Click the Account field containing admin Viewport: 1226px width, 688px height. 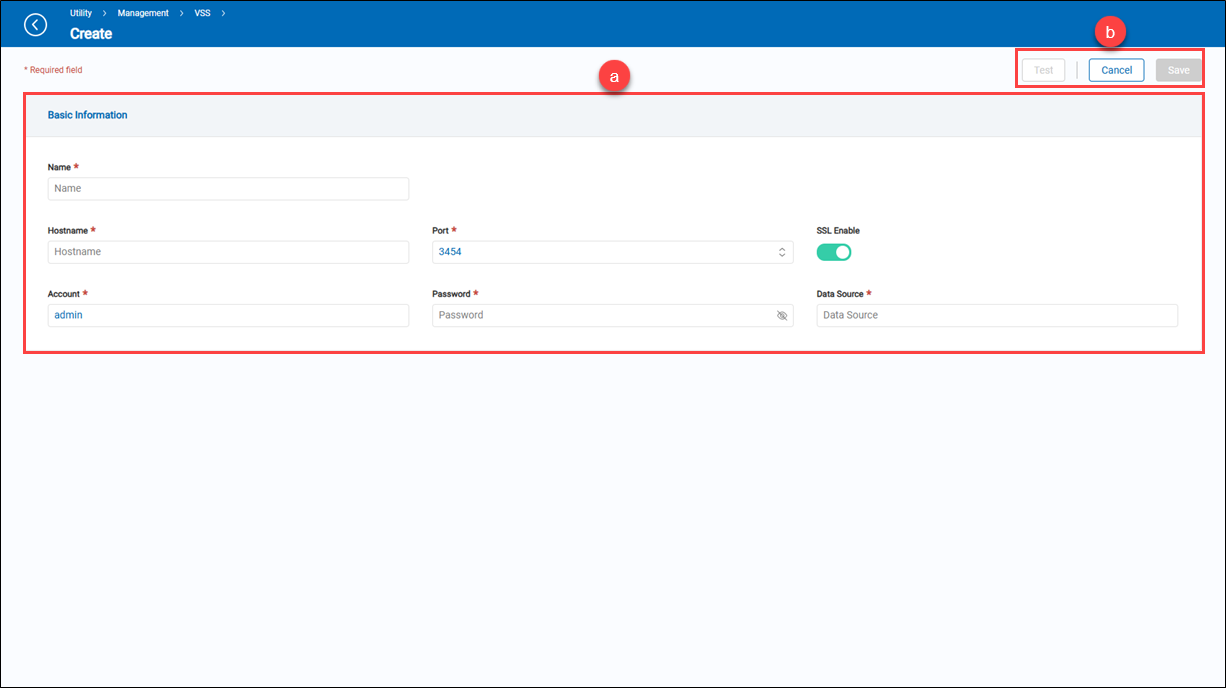pos(228,315)
